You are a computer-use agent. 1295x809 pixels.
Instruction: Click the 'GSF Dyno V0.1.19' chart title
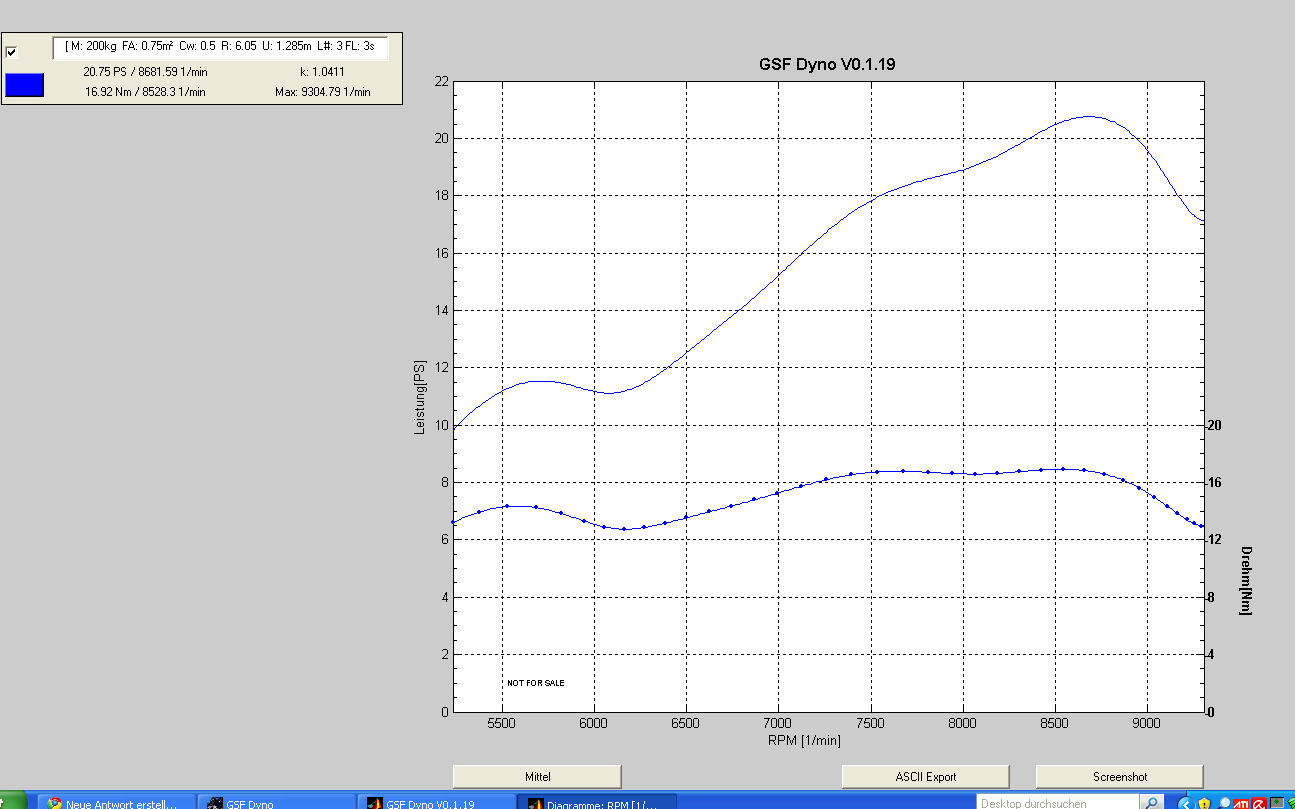click(x=827, y=65)
